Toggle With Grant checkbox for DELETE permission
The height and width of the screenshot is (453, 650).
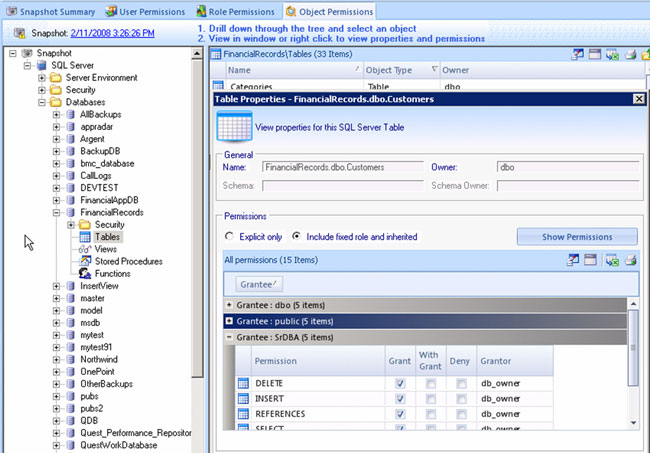(431, 383)
